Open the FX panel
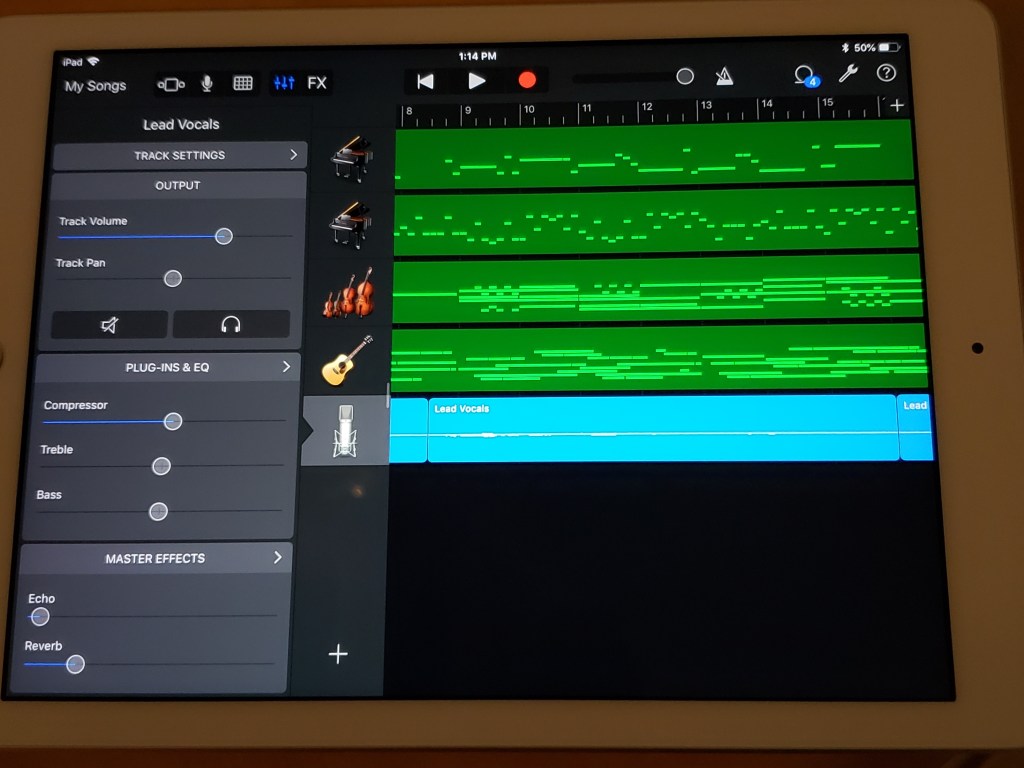 317,83
